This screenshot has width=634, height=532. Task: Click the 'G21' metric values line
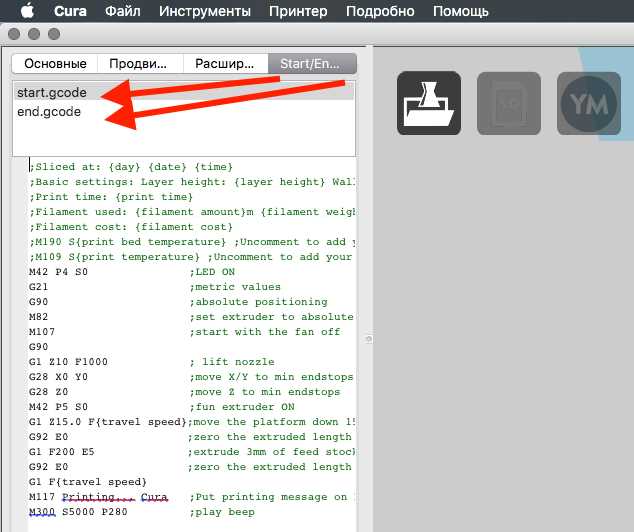[155, 287]
